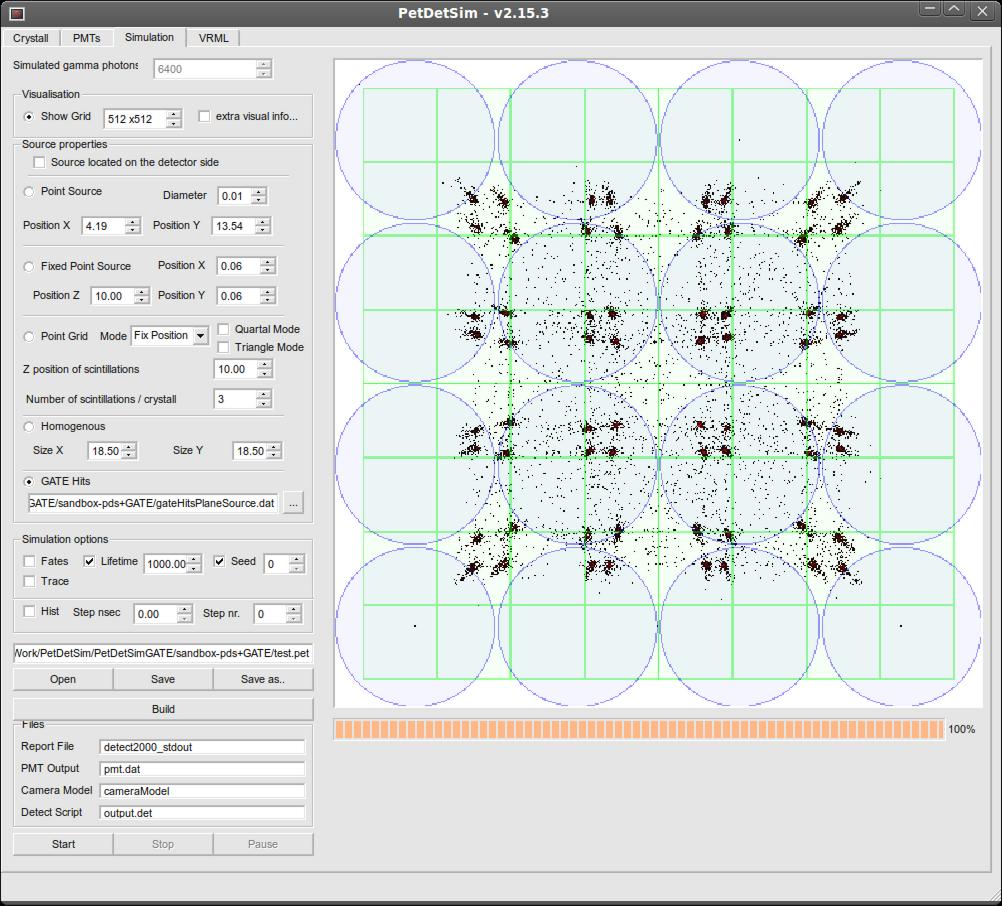Click the Detect Script field output.det
This screenshot has width=1002, height=906.
click(x=203, y=813)
